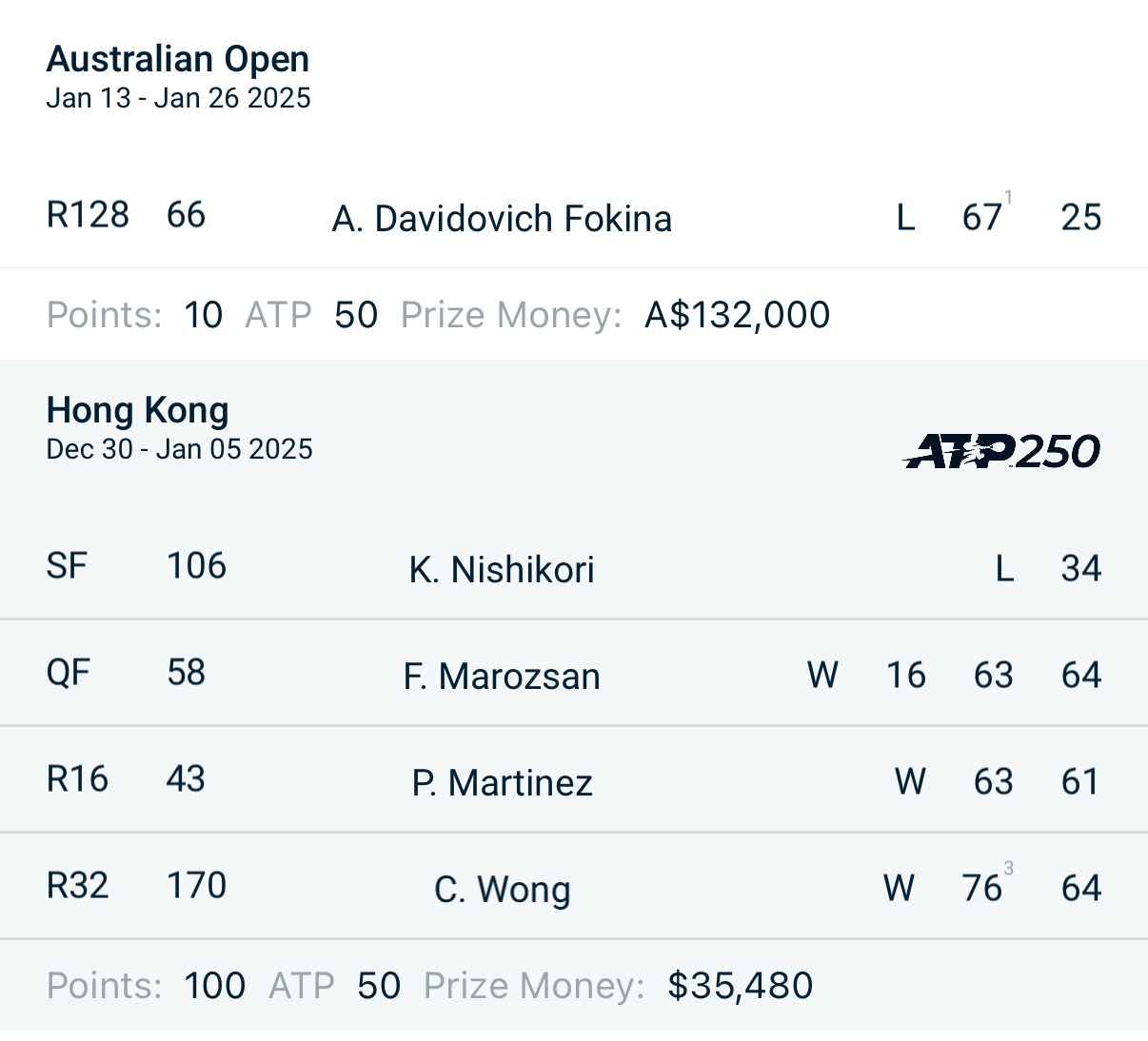Open P. Martinez player profile

coord(502,783)
